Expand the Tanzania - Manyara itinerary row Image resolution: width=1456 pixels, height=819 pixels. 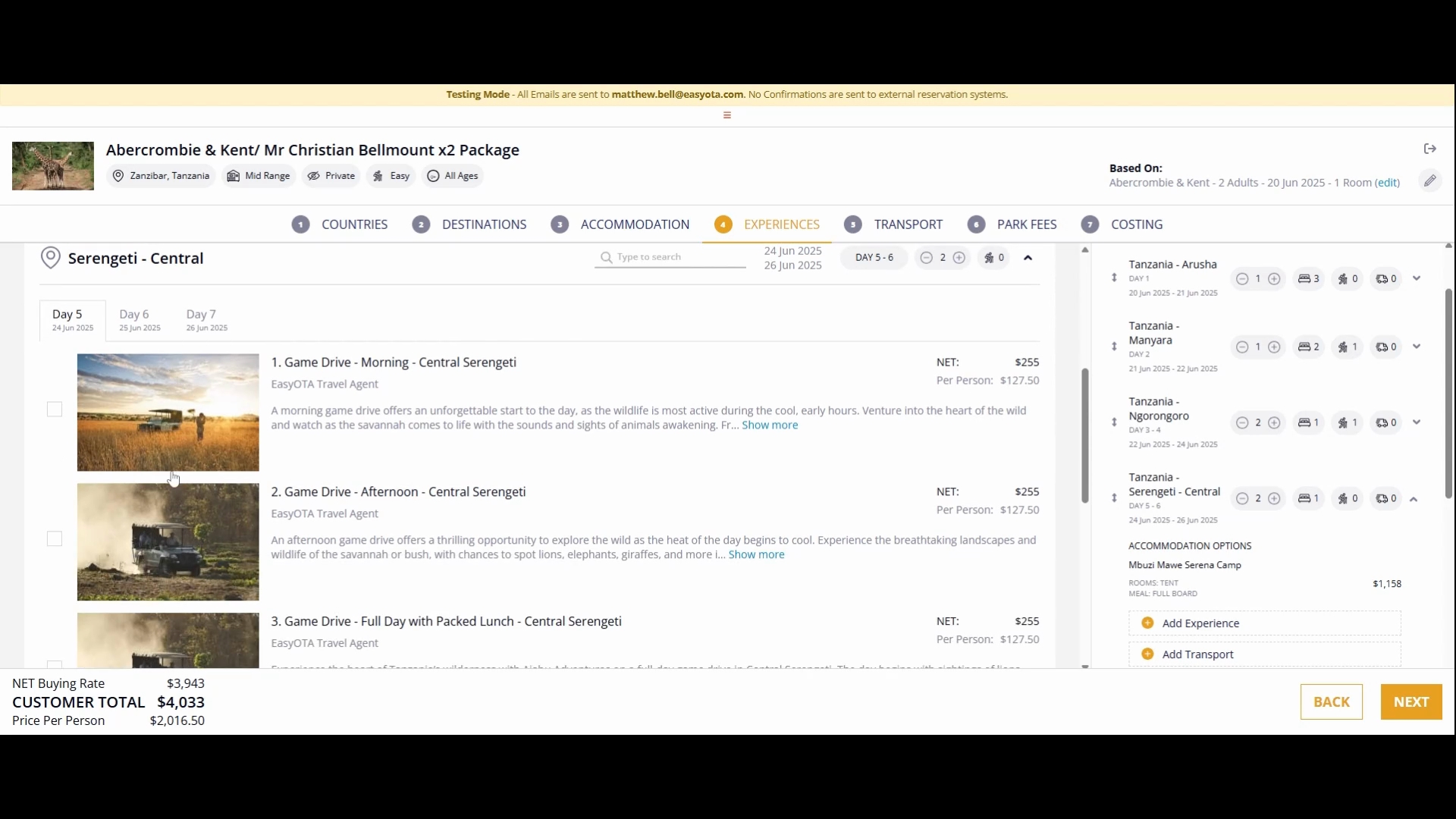(1416, 347)
